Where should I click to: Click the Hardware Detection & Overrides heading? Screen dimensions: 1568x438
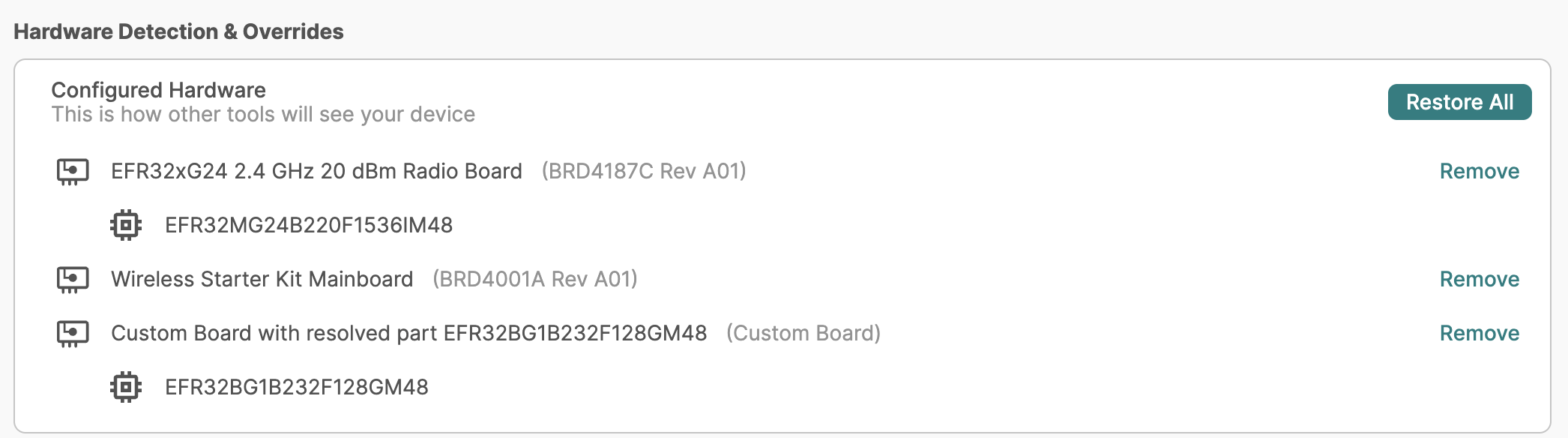click(178, 31)
